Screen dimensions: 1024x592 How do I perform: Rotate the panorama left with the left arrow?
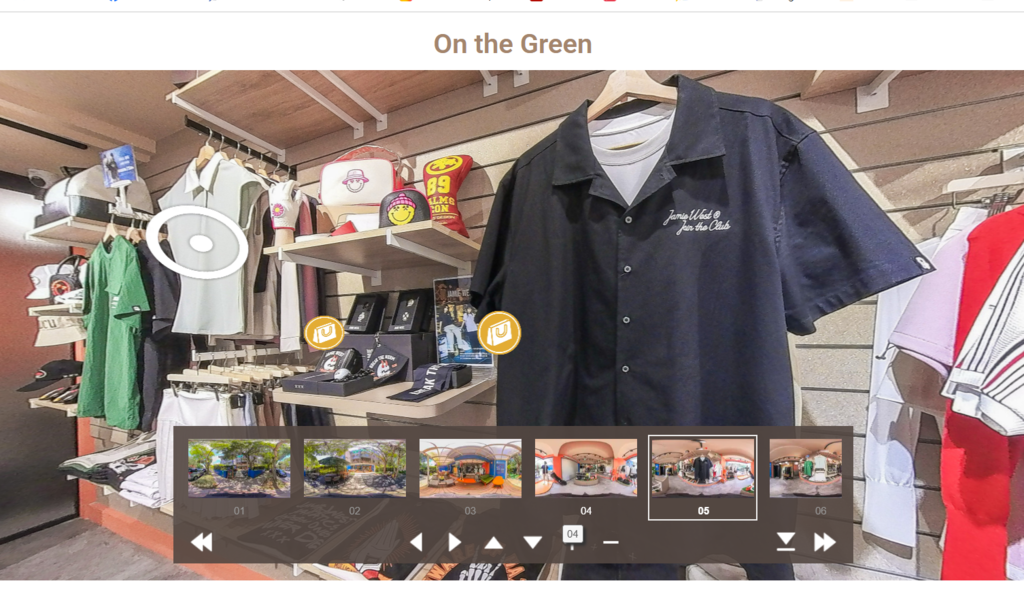(416, 542)
